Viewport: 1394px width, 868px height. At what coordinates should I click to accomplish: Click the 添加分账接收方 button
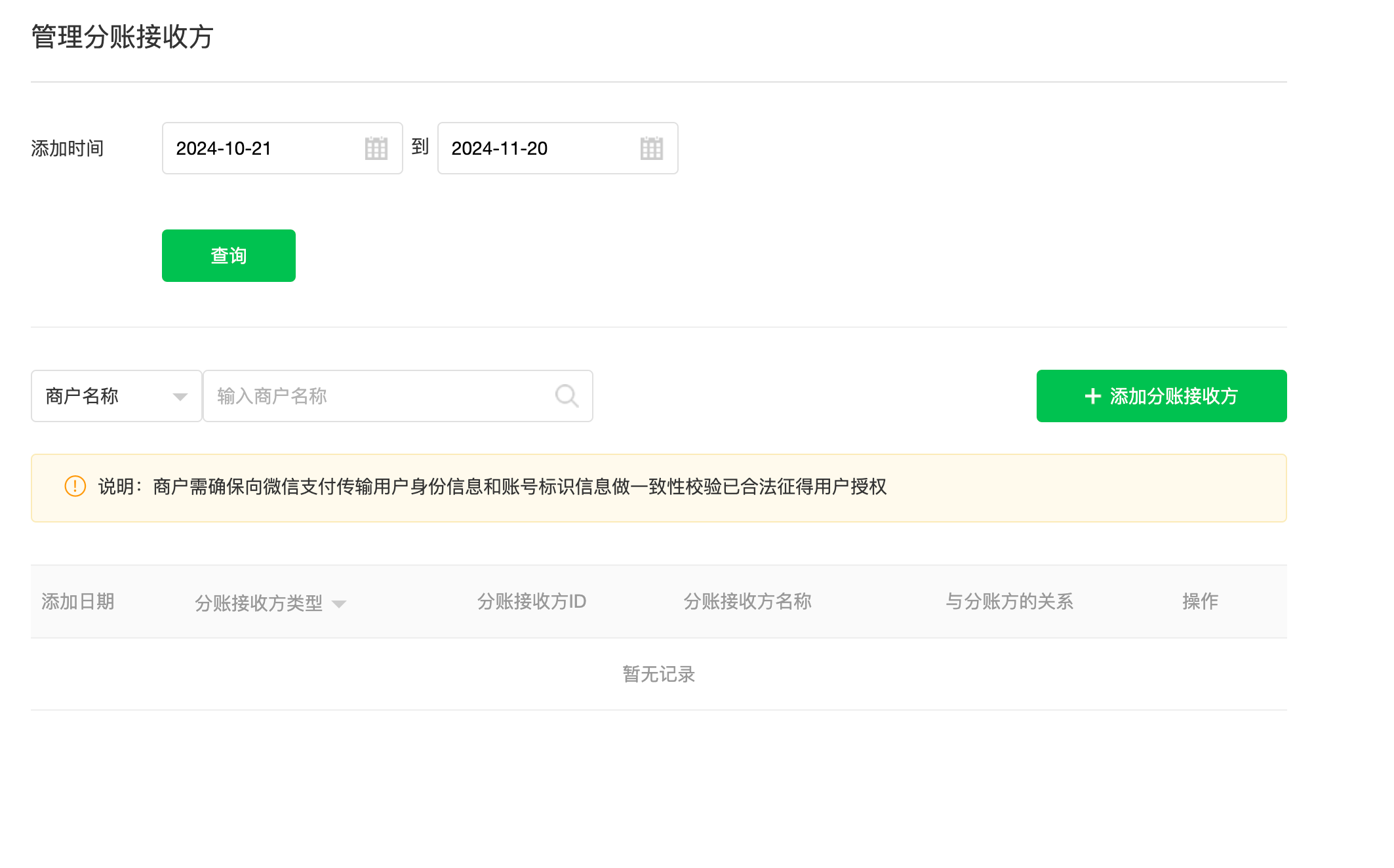pyautogui.click(x=1161, y=396)
